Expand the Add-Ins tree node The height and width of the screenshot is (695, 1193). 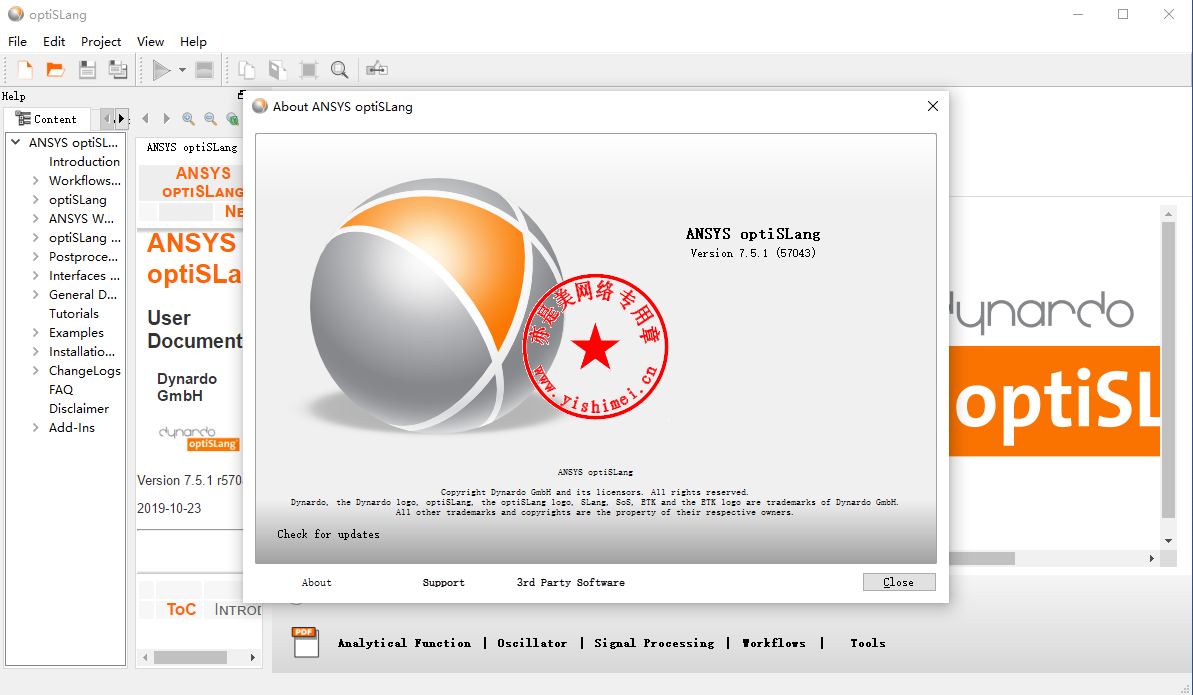[35, 428]
